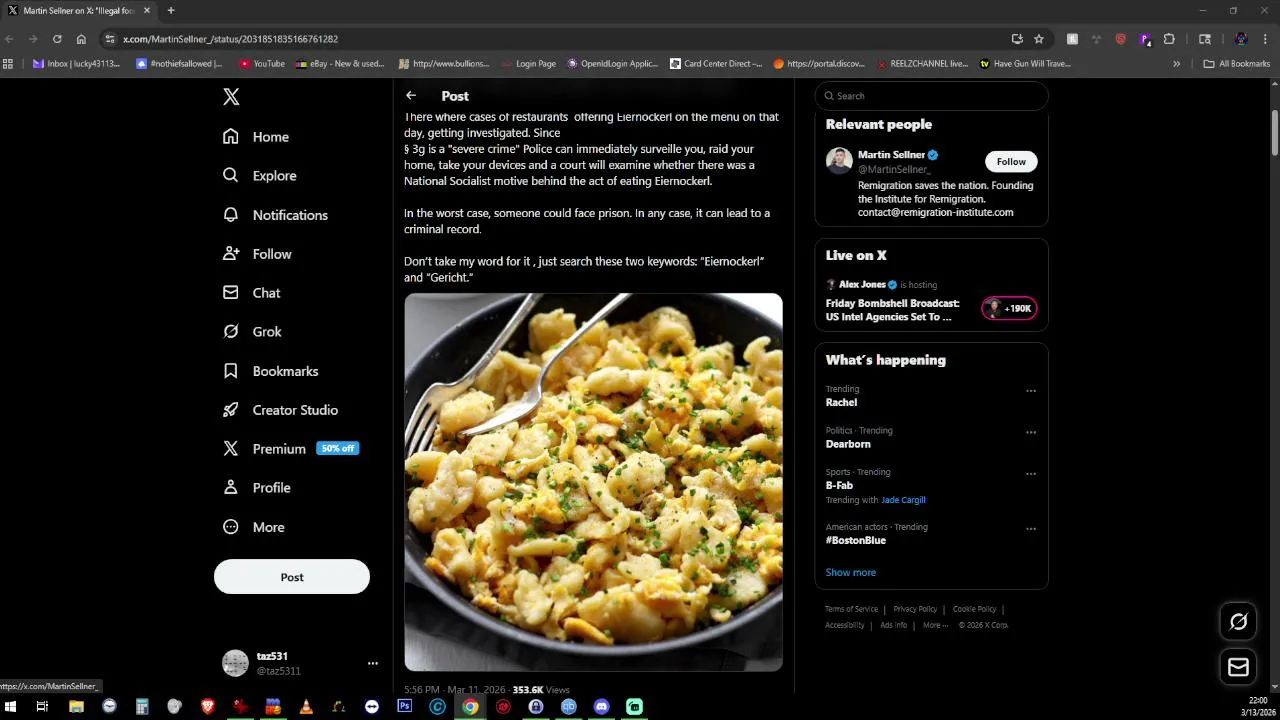
Task: Click Show more trends link
Action: 851,573
